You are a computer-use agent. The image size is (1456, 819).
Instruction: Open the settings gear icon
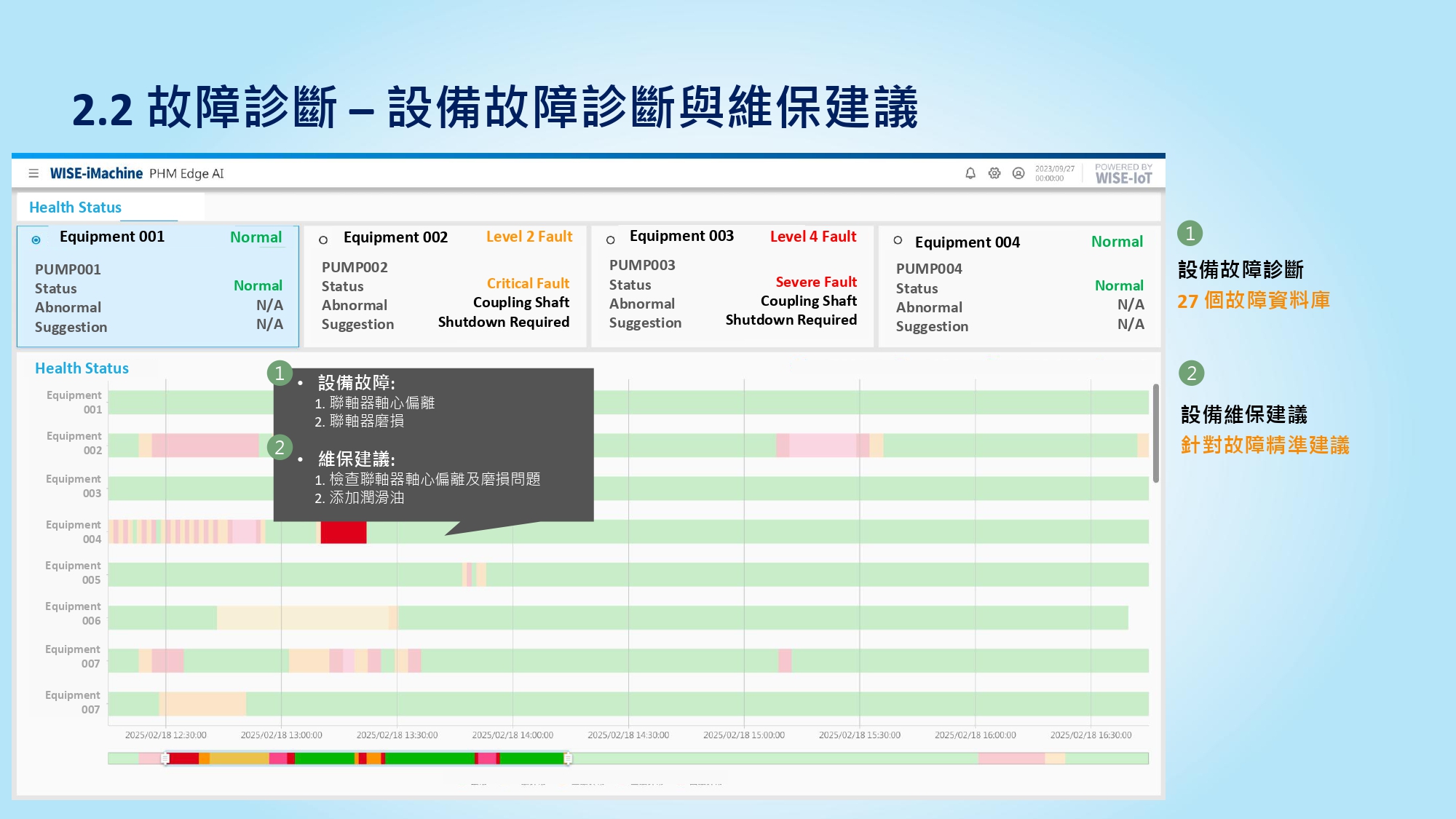[994, 173]
